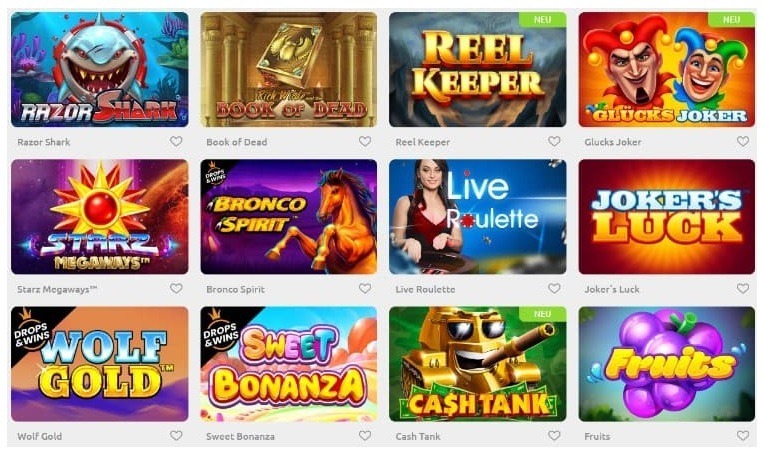This screenshot has width=762, height=455.
Task: Toggle favorite heart for Joker's Luck
Action: click(743, 289)
